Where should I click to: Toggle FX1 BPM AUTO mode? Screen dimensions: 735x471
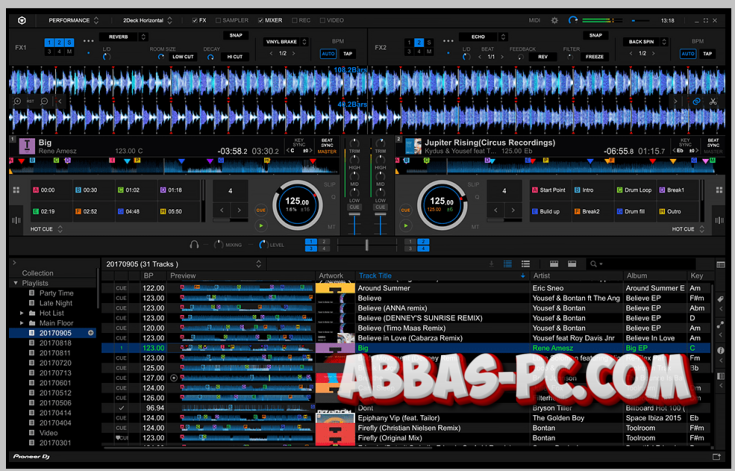tap(328, 54)
